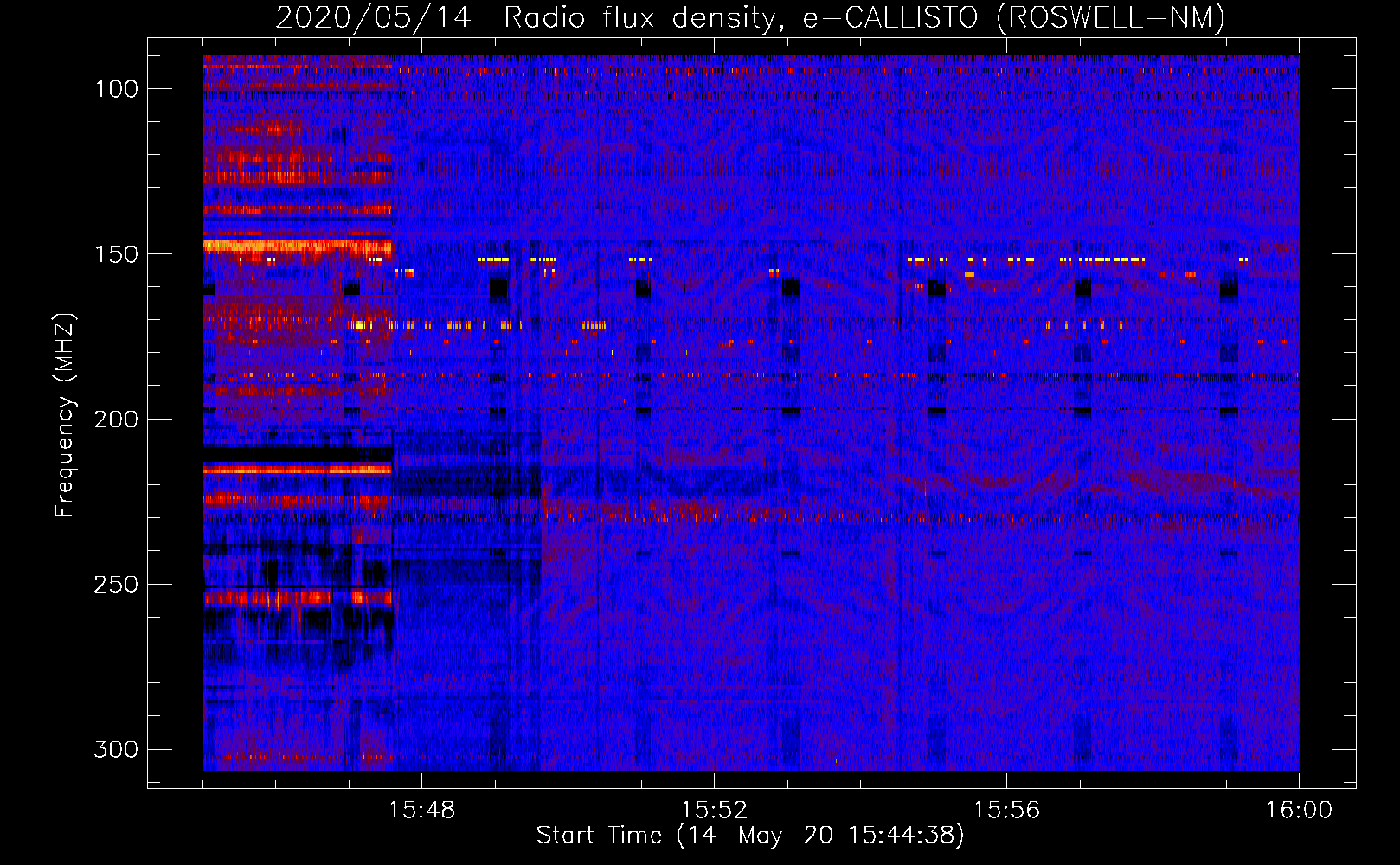Image resolution: width=1400 pixels, height=865 pixels.
Task: Click the 250 frequency tick label
Action: click(x=117, y=585)
